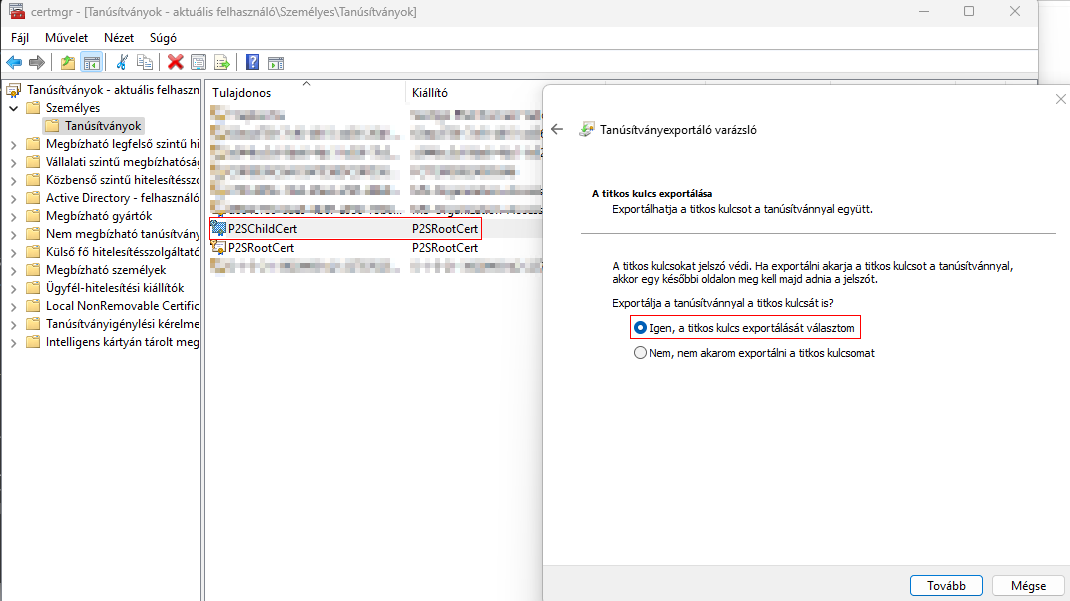Click the Up one level folder icon
Screen dimensions: 1070x601
(68, 63)
